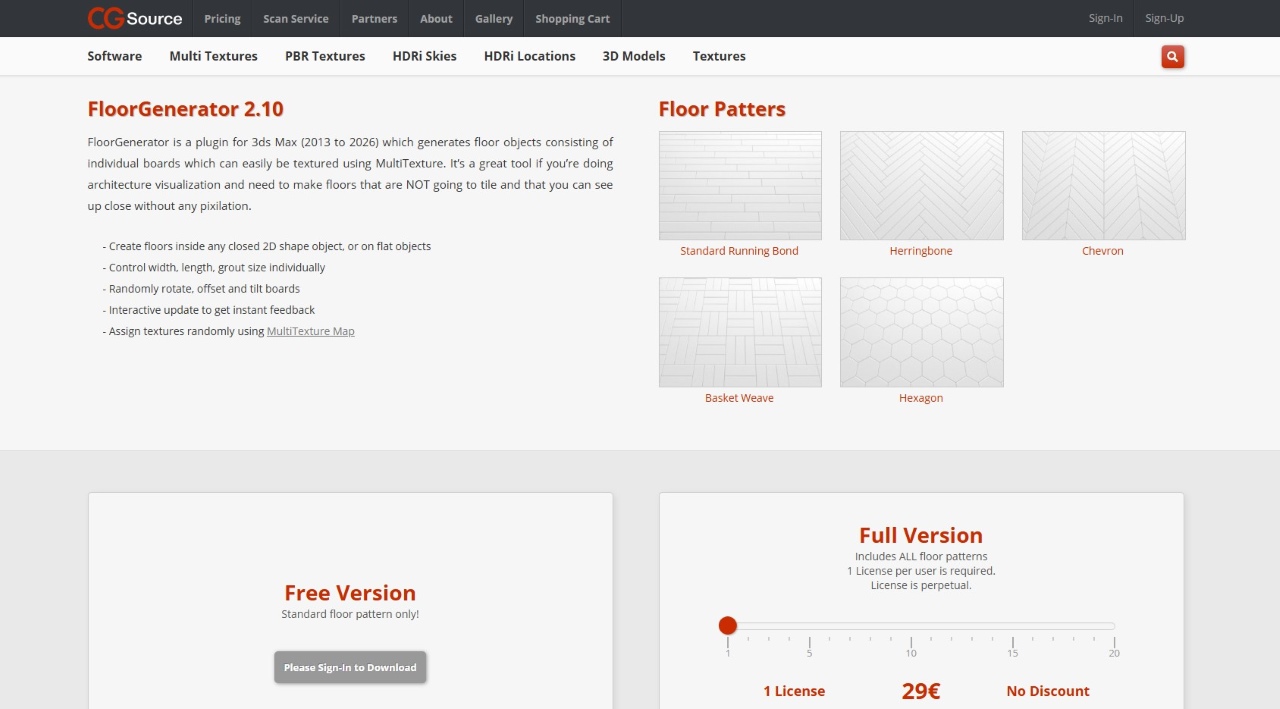Open the Gallery page
1280x709 pixels.
pos(494,19)
